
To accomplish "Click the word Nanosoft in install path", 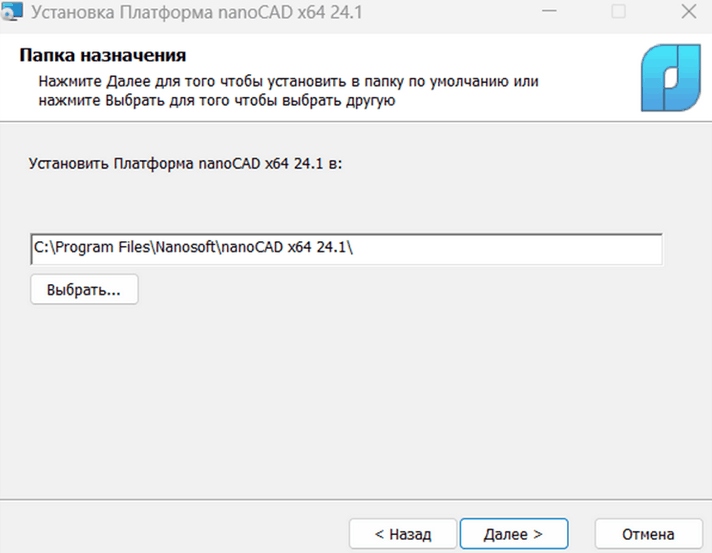I will (186, 249).
